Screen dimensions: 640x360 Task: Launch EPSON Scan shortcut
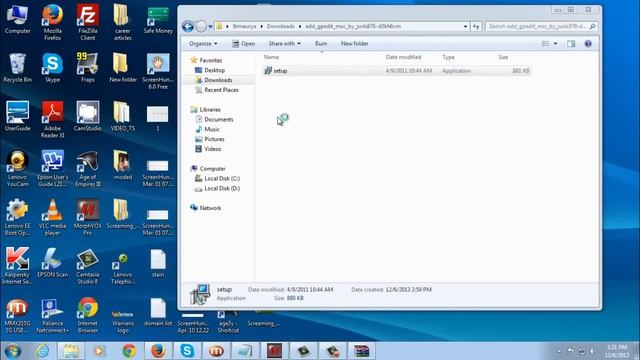(x=52, y=263)
